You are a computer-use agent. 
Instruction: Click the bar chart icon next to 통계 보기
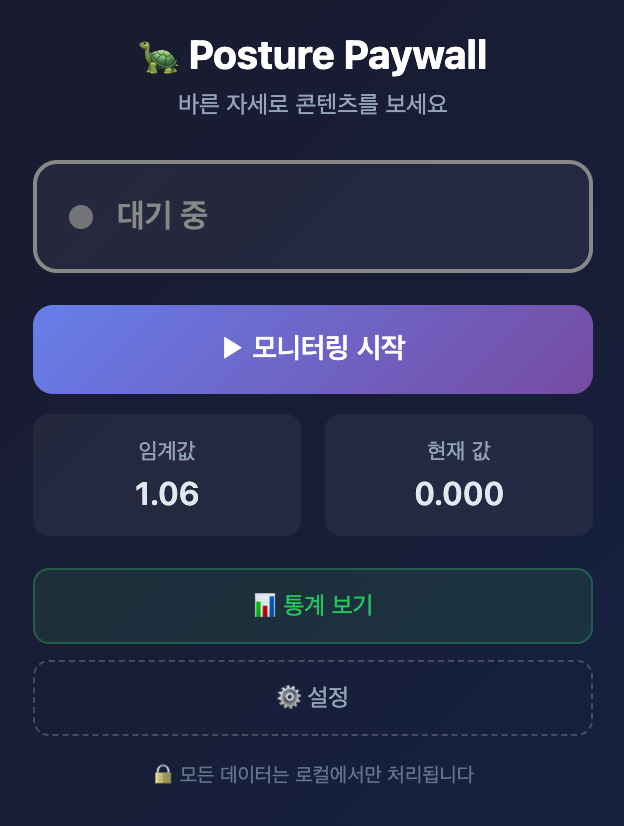click(264, 605)
